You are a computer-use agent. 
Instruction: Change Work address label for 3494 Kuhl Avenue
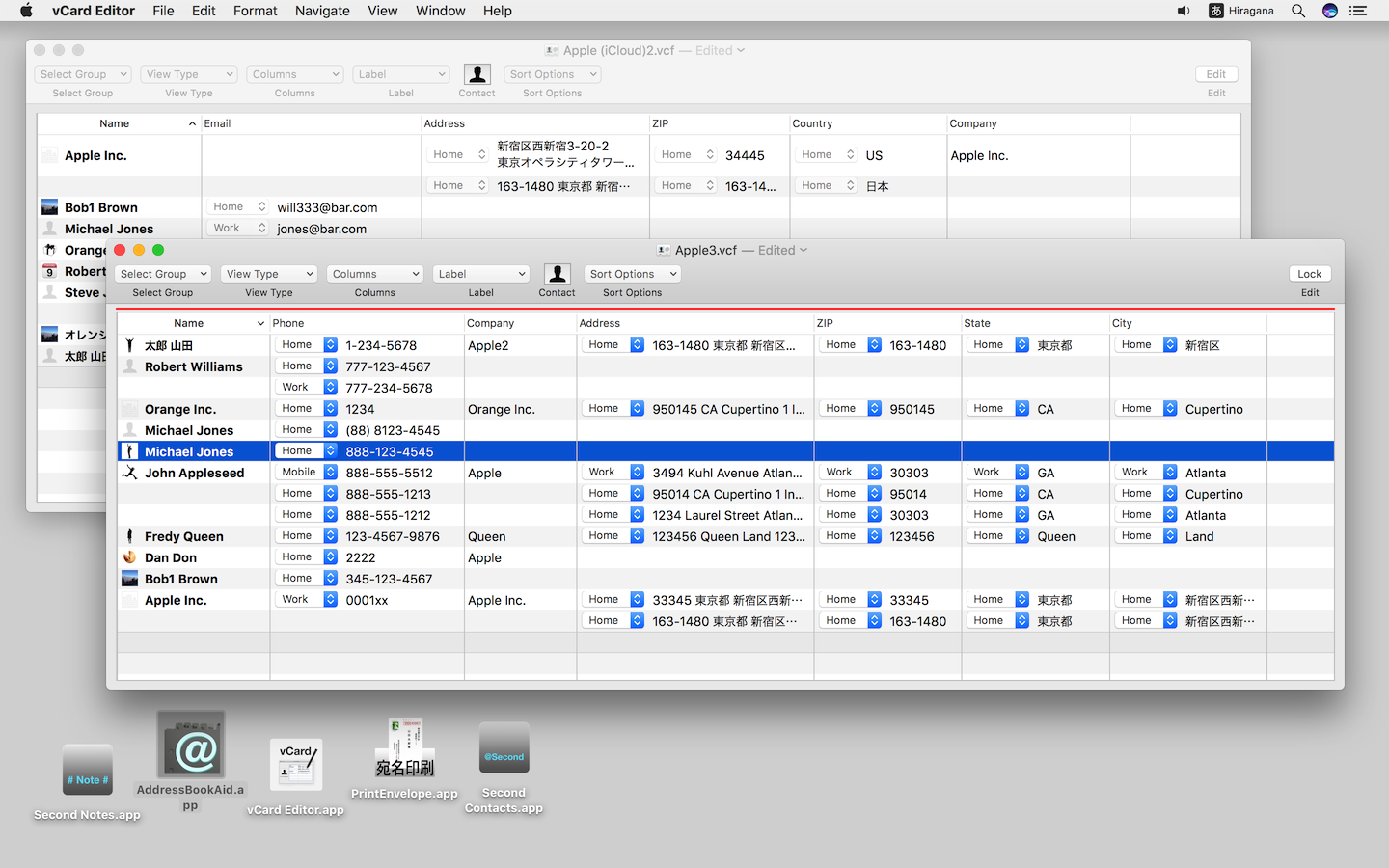(x=613, y=473)
